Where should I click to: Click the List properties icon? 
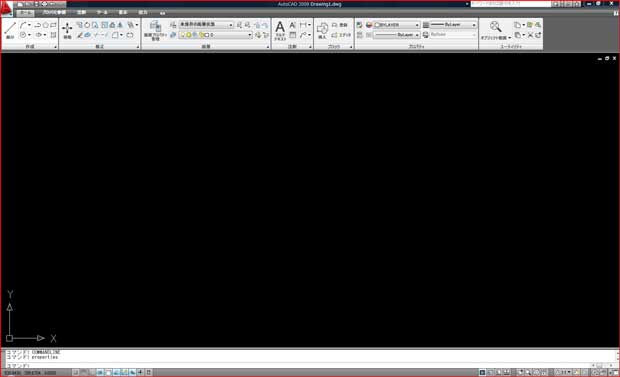point(359,35)
